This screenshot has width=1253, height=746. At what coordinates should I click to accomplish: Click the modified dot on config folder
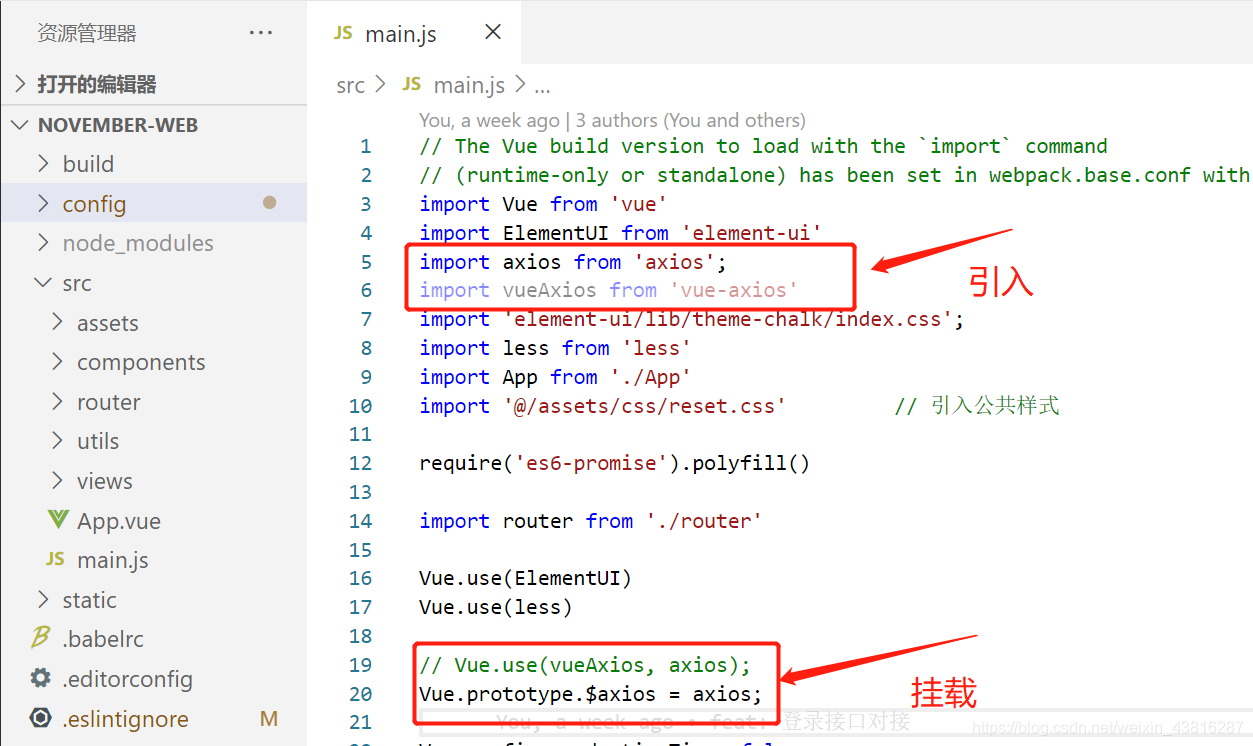(269, 203)
